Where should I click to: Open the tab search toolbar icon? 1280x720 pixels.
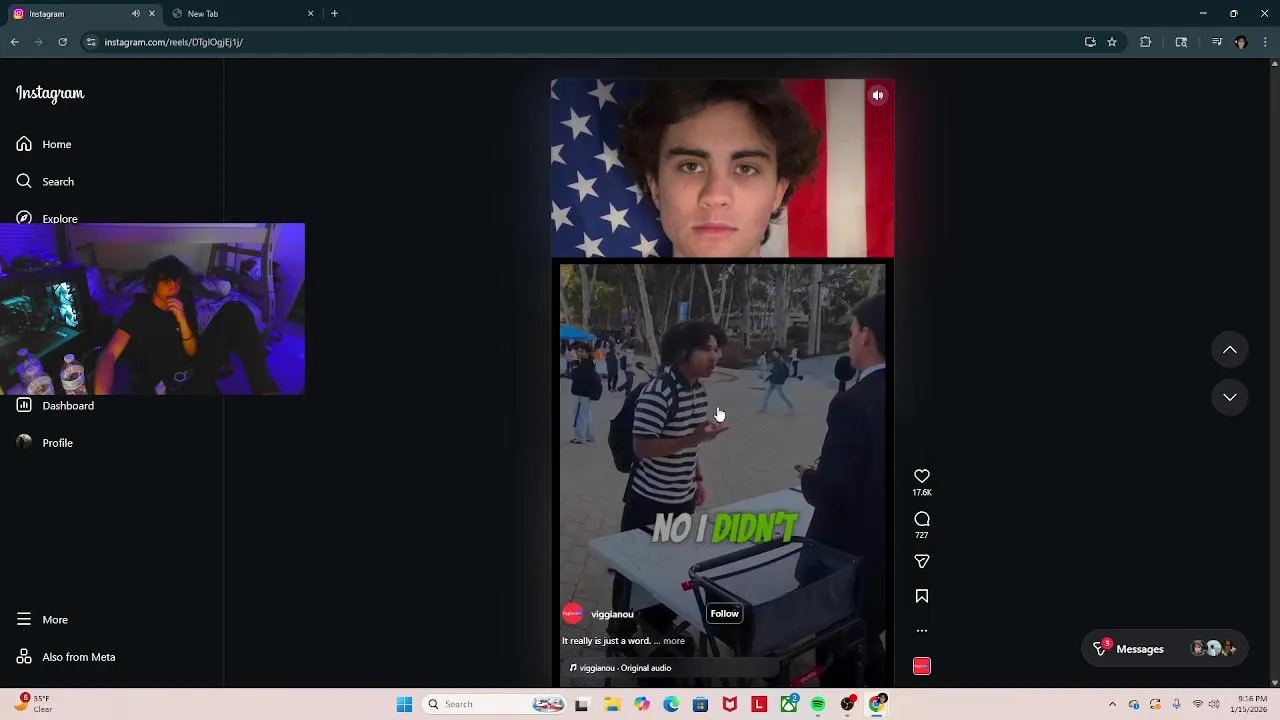[x=1181, y=42]
